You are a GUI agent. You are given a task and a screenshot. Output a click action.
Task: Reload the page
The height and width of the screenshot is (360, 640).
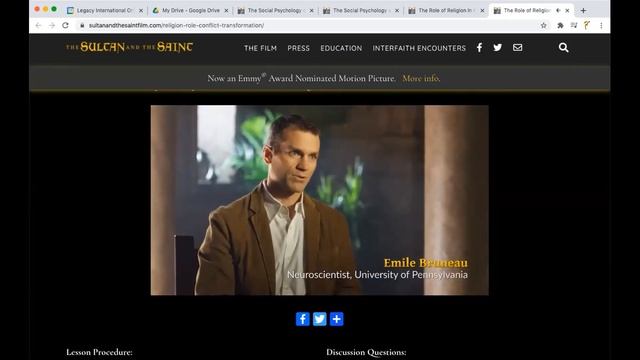(x=65, y=25)
